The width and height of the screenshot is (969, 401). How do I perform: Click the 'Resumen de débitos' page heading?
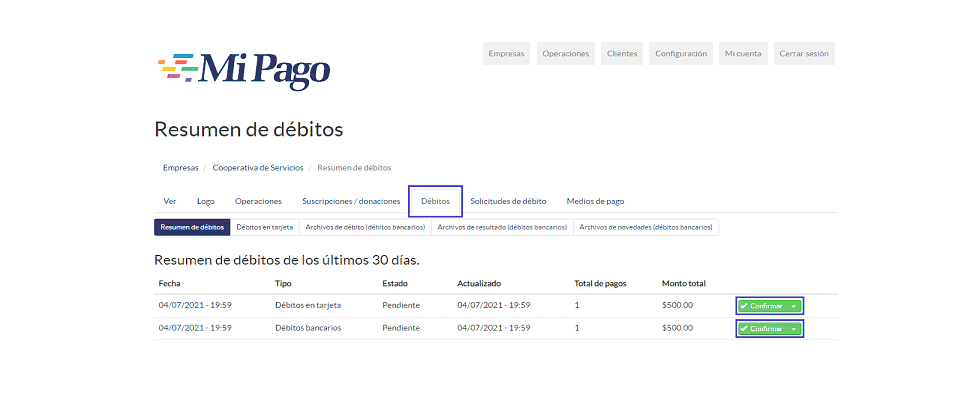click(x=248, y=130)
